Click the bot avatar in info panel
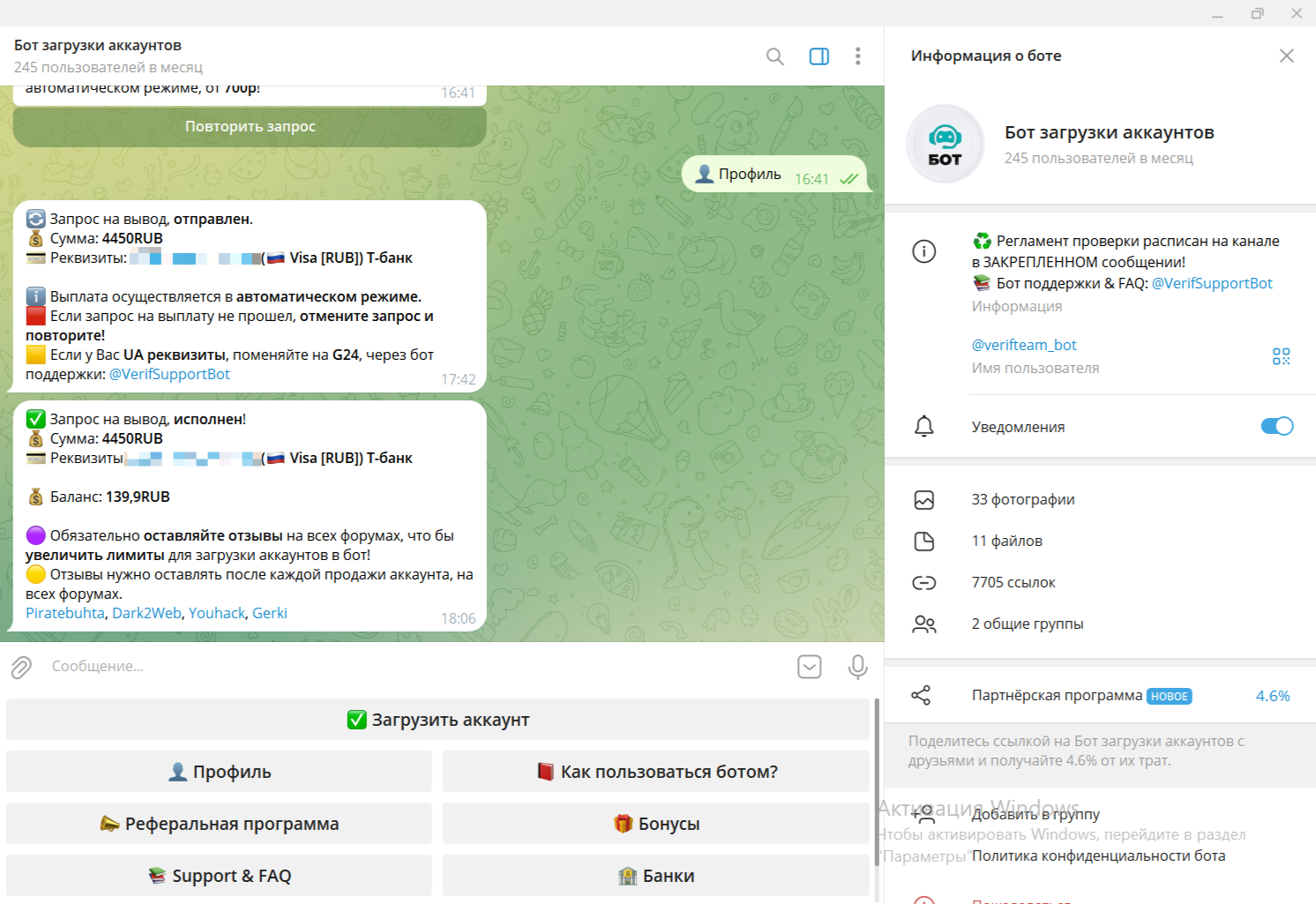1316x904 pixels. 945,144
